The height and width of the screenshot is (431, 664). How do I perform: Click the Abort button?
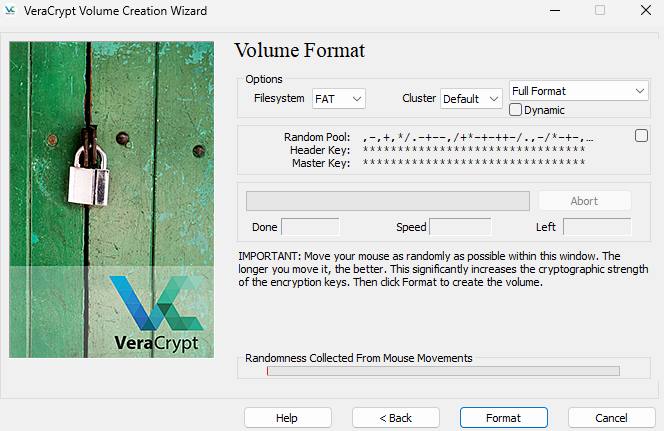pos(584,201)
